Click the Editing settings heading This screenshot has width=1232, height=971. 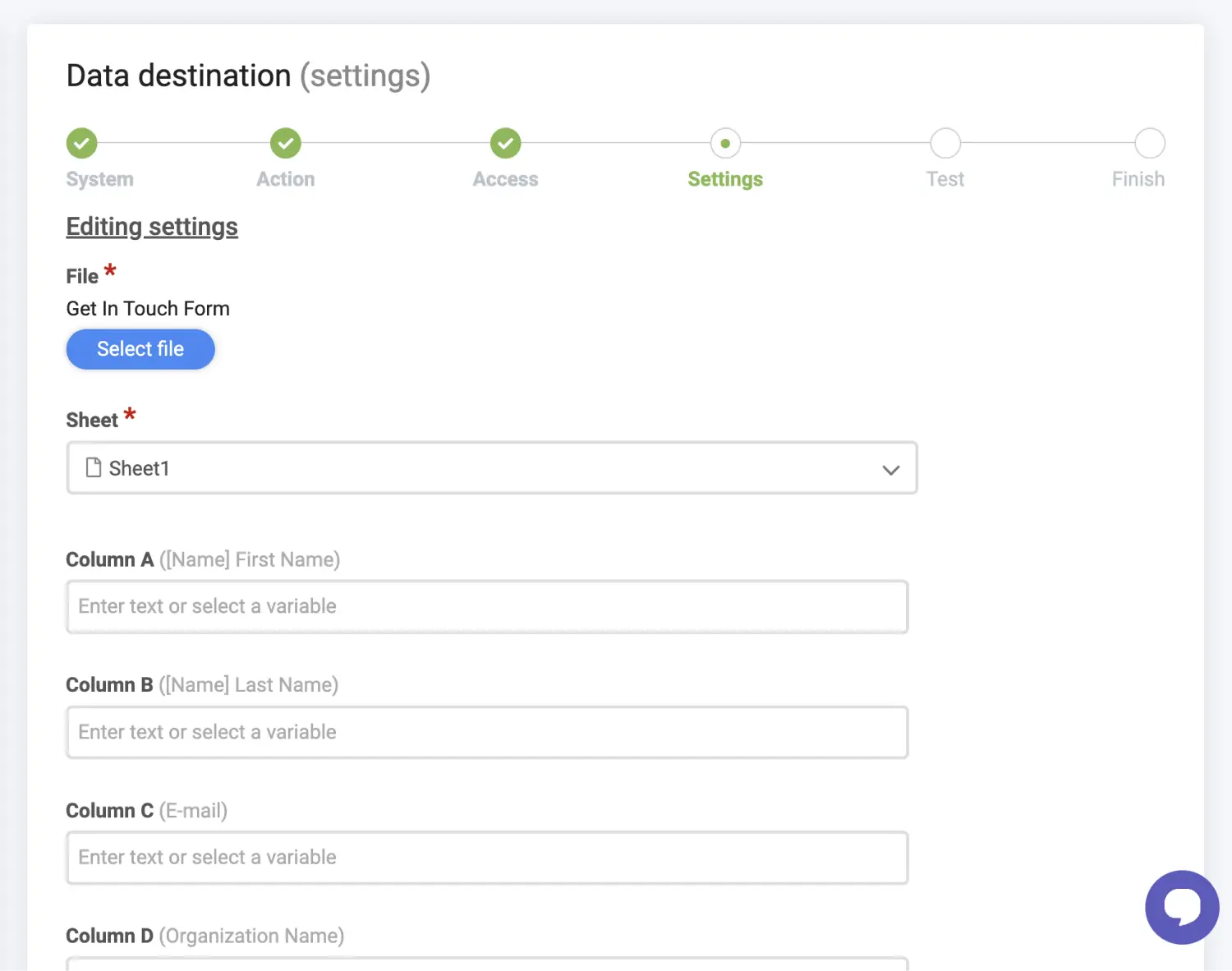click(x=152, y=227)
